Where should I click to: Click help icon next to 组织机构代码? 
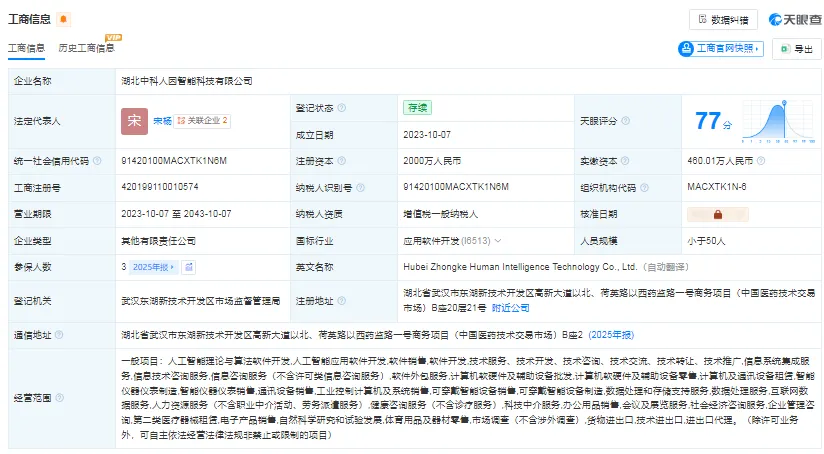(x=644, y=188)
